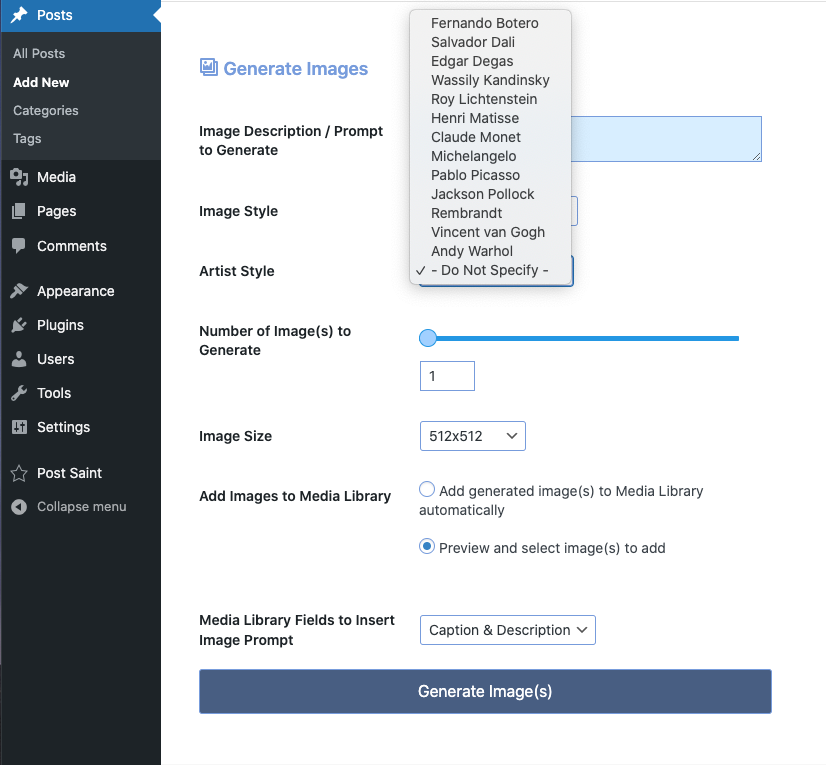Click the Posts pushpin icon
This screenshot has height=765, width=826.
coord(19,15)
